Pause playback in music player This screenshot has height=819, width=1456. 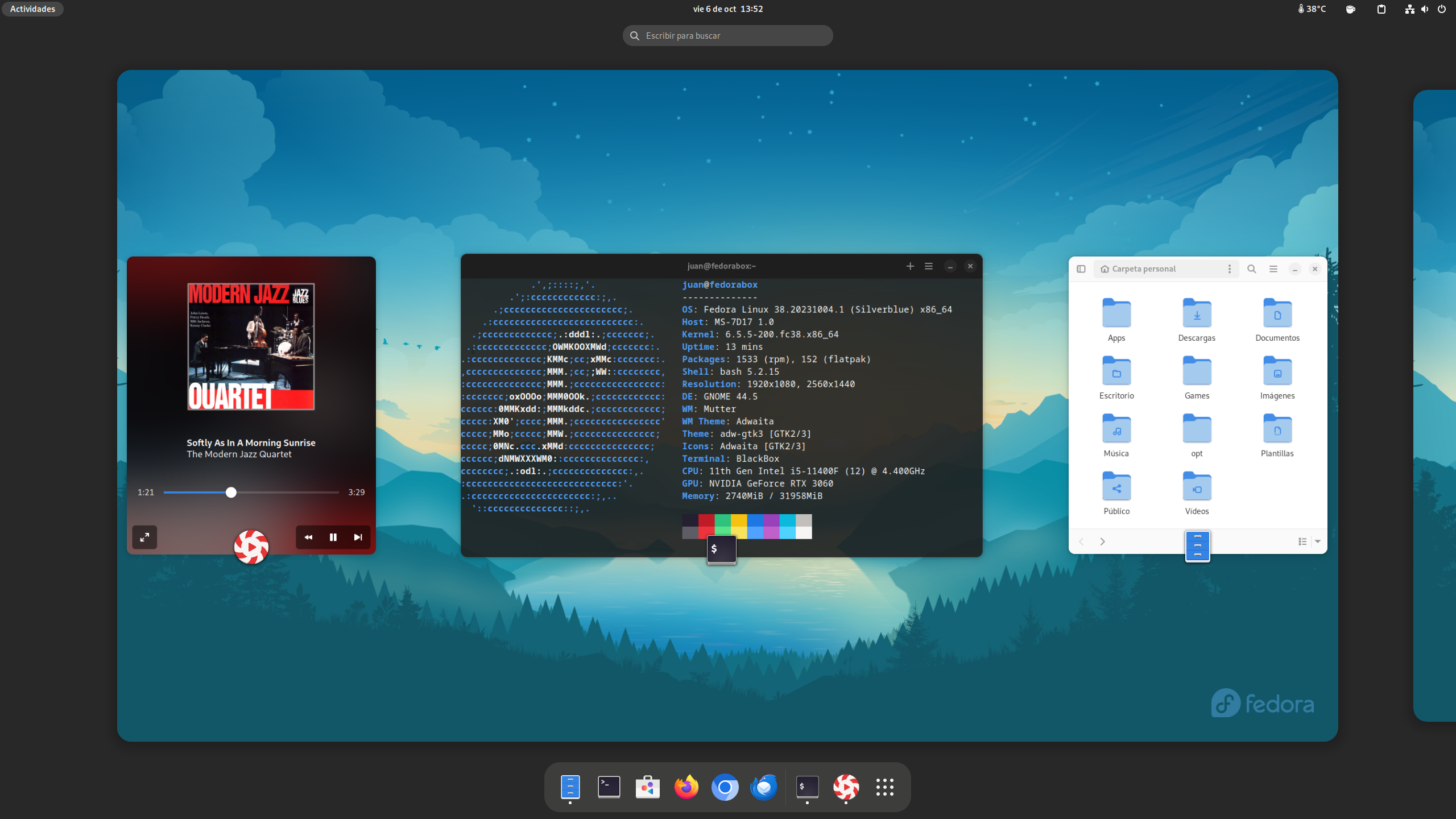[x=333, y=537]
